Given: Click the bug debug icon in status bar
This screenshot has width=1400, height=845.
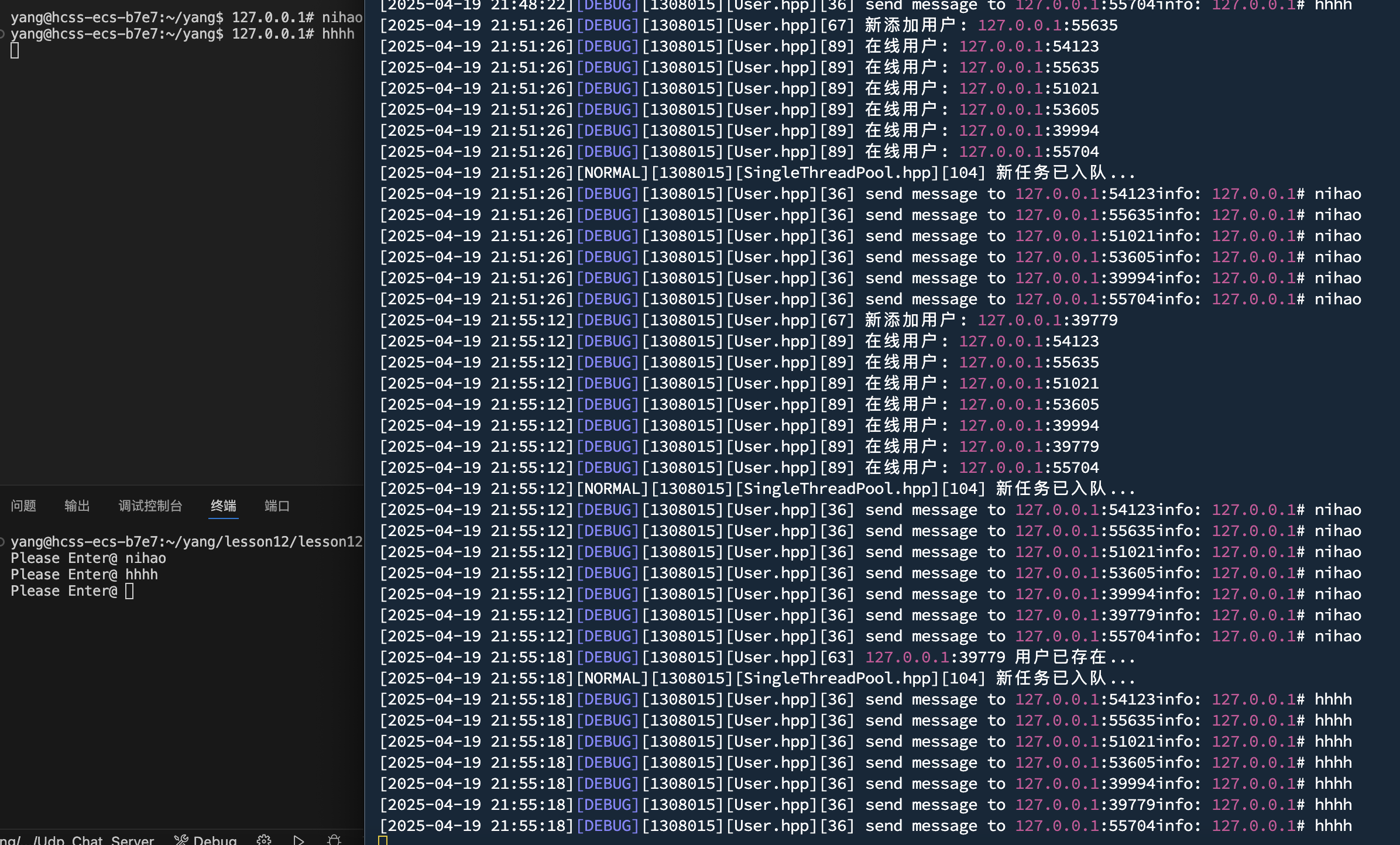Looking at the screenshot, I should pyautogui.click(x=334, y=840).
